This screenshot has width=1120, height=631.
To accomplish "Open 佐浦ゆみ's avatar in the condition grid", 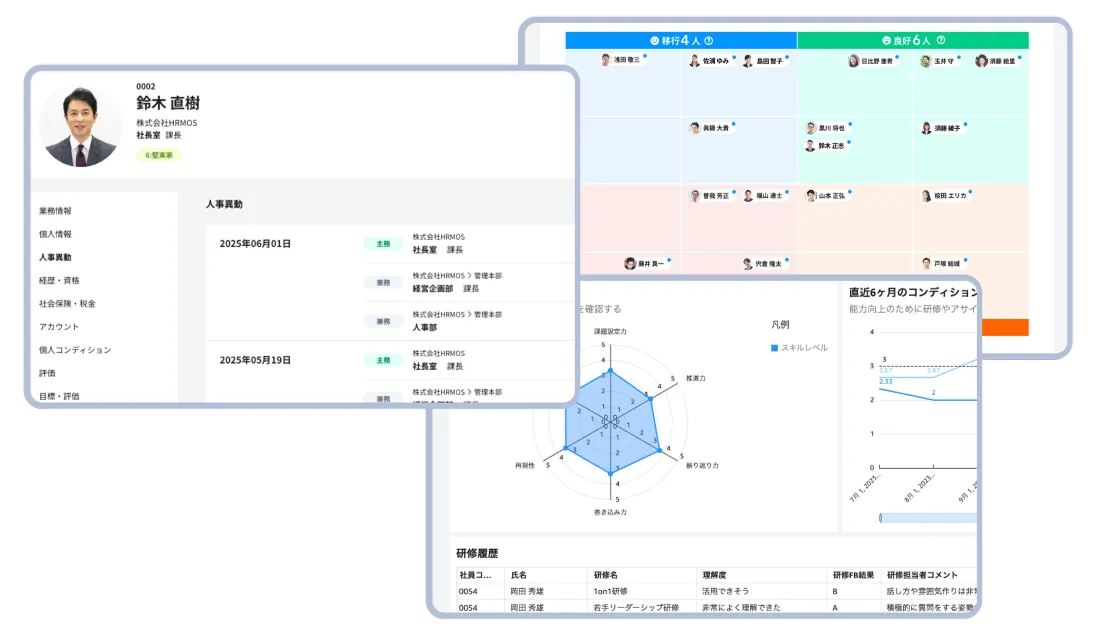I will (x=694, y=61).
